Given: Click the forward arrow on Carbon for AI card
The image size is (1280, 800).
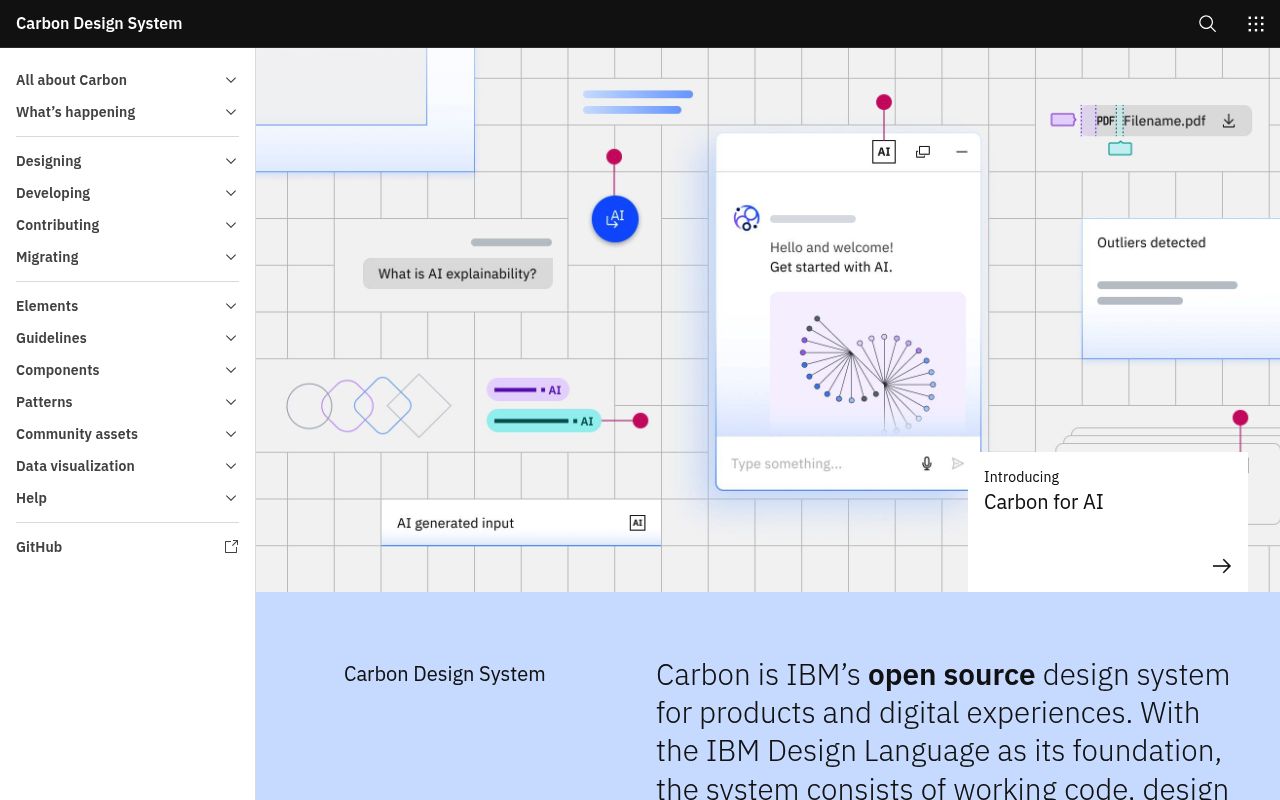Looking at the screenshot, I should [1221, 565].
